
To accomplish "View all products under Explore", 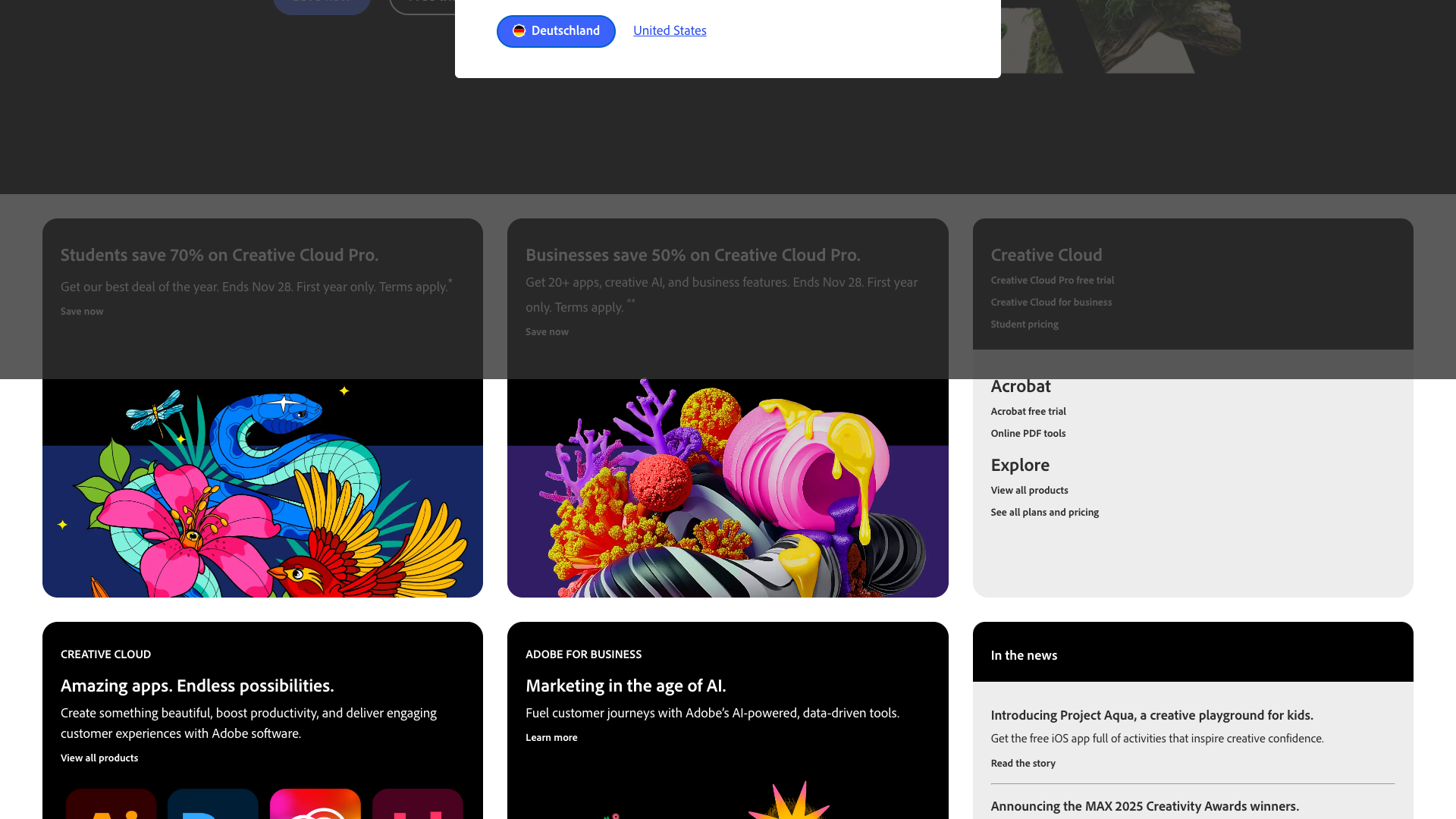I will (1029, 490).
